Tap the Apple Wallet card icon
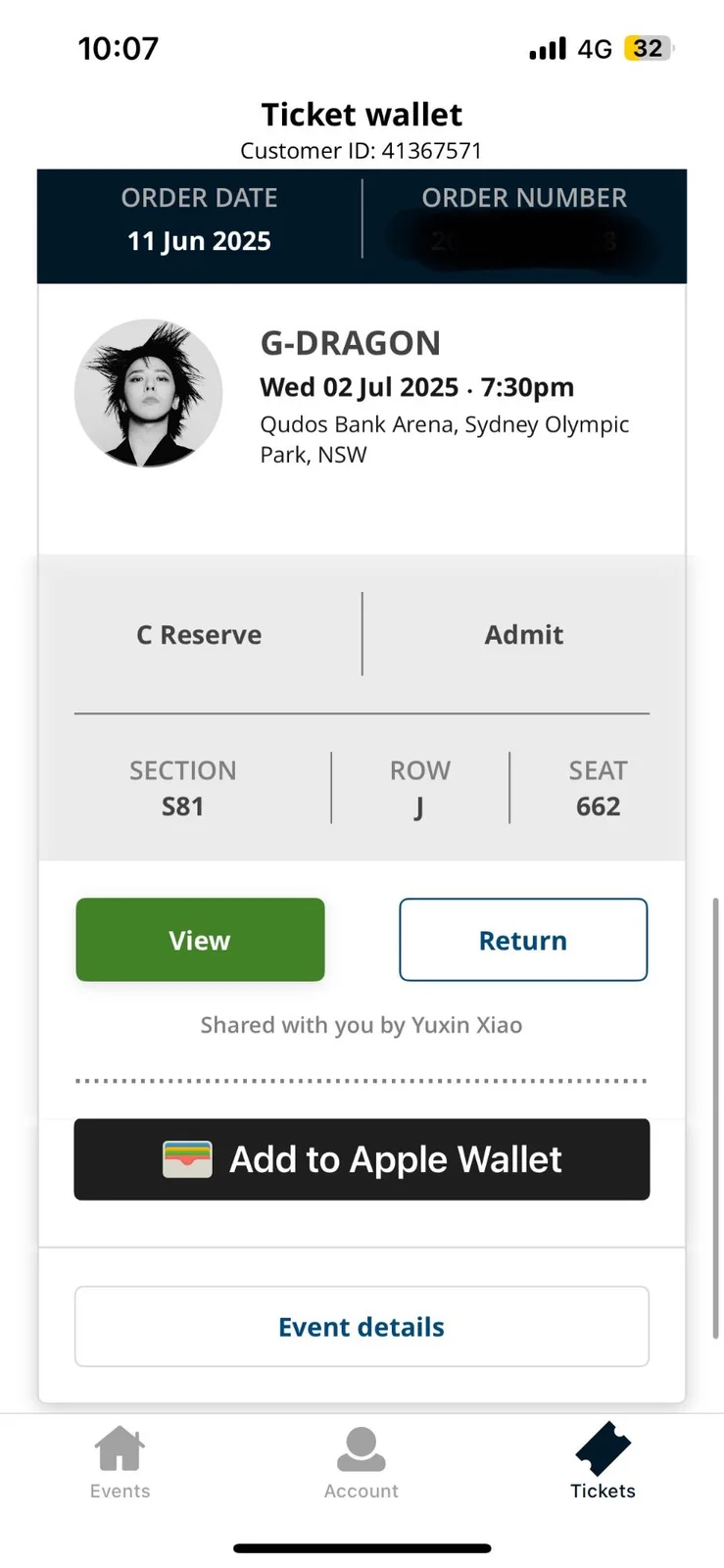Image resolution: width=724 pixels, height=1568 pixels. coord(187,1159)
